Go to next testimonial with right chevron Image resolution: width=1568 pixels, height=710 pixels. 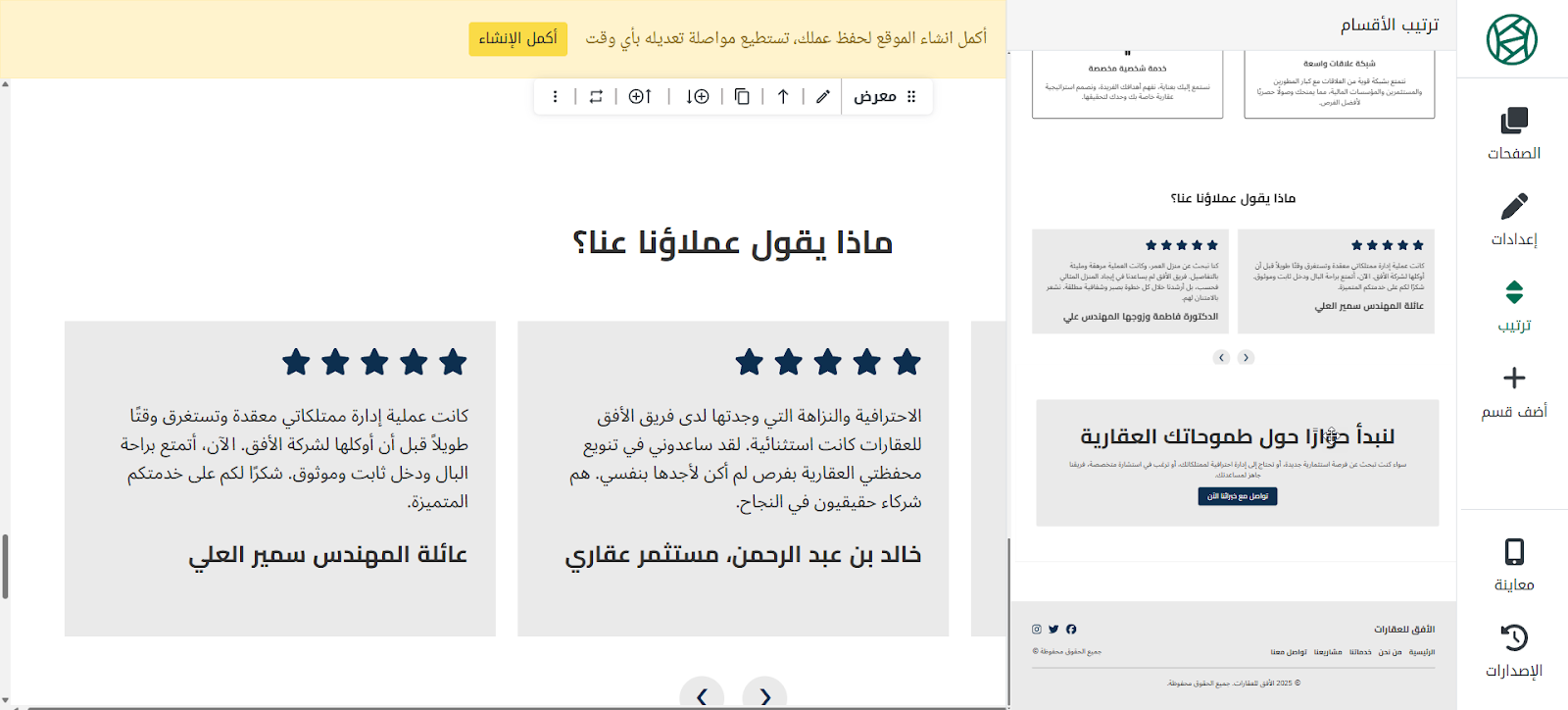pyautogui.click(x=764, y=695)
